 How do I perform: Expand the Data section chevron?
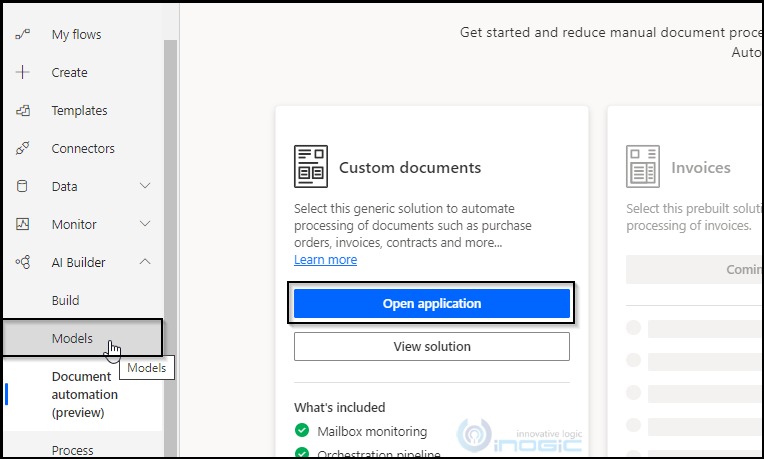click(145, 187)
